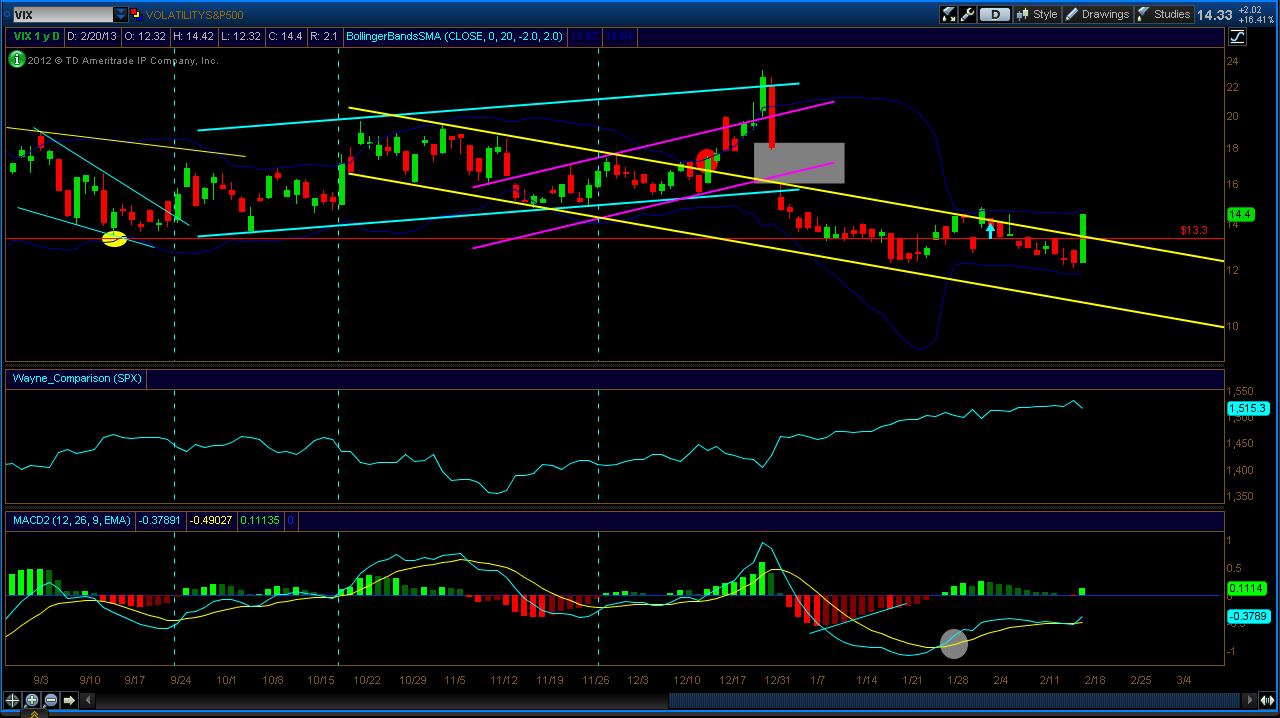Click the yellow ellipse drawing near 9/10
The height and width of the screenshot is (718, 1280).
114,239
